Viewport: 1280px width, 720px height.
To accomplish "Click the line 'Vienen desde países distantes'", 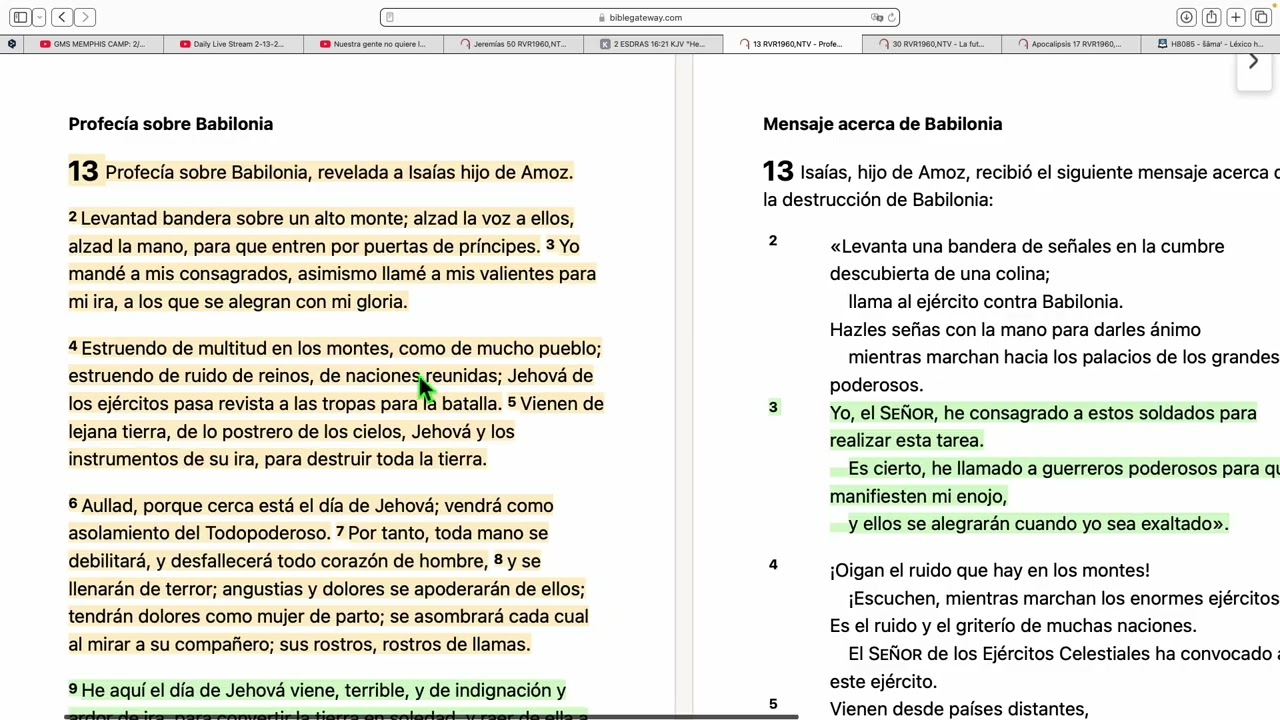I will click(959, 709).
